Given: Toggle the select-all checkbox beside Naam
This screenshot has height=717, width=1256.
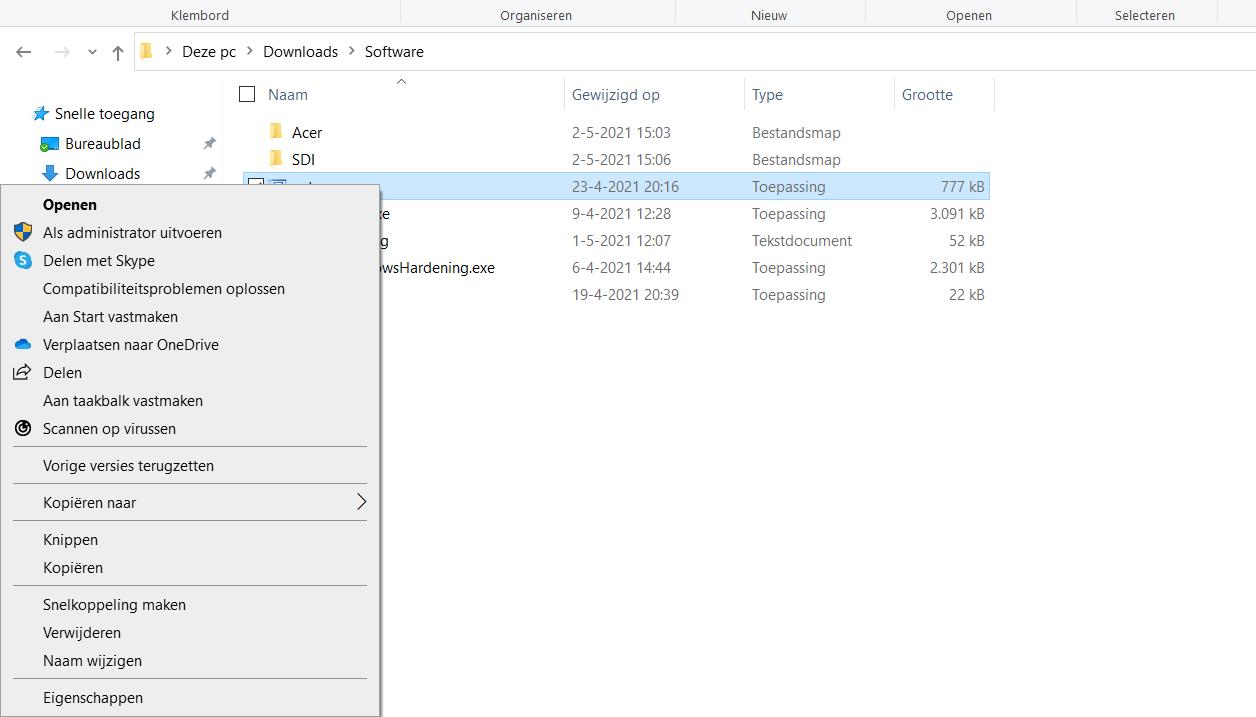Looking at the screenshot, I should tap(247, 95).
